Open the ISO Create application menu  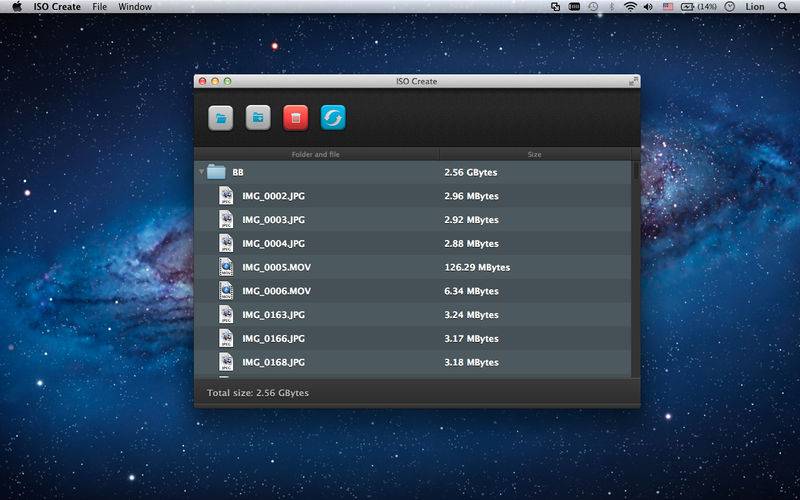57,7
